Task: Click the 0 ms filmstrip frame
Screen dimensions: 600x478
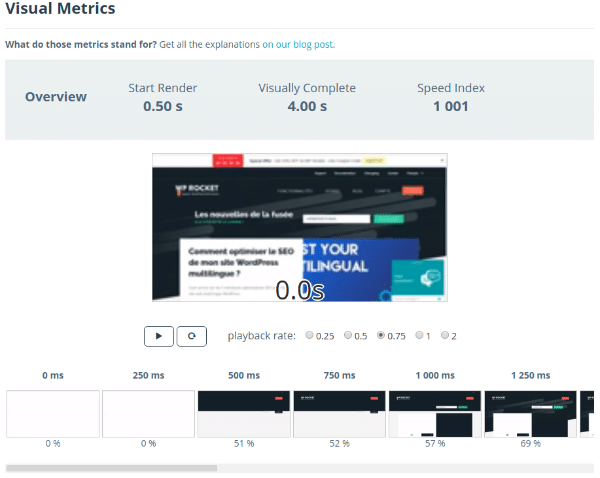Action: (53, 413)
